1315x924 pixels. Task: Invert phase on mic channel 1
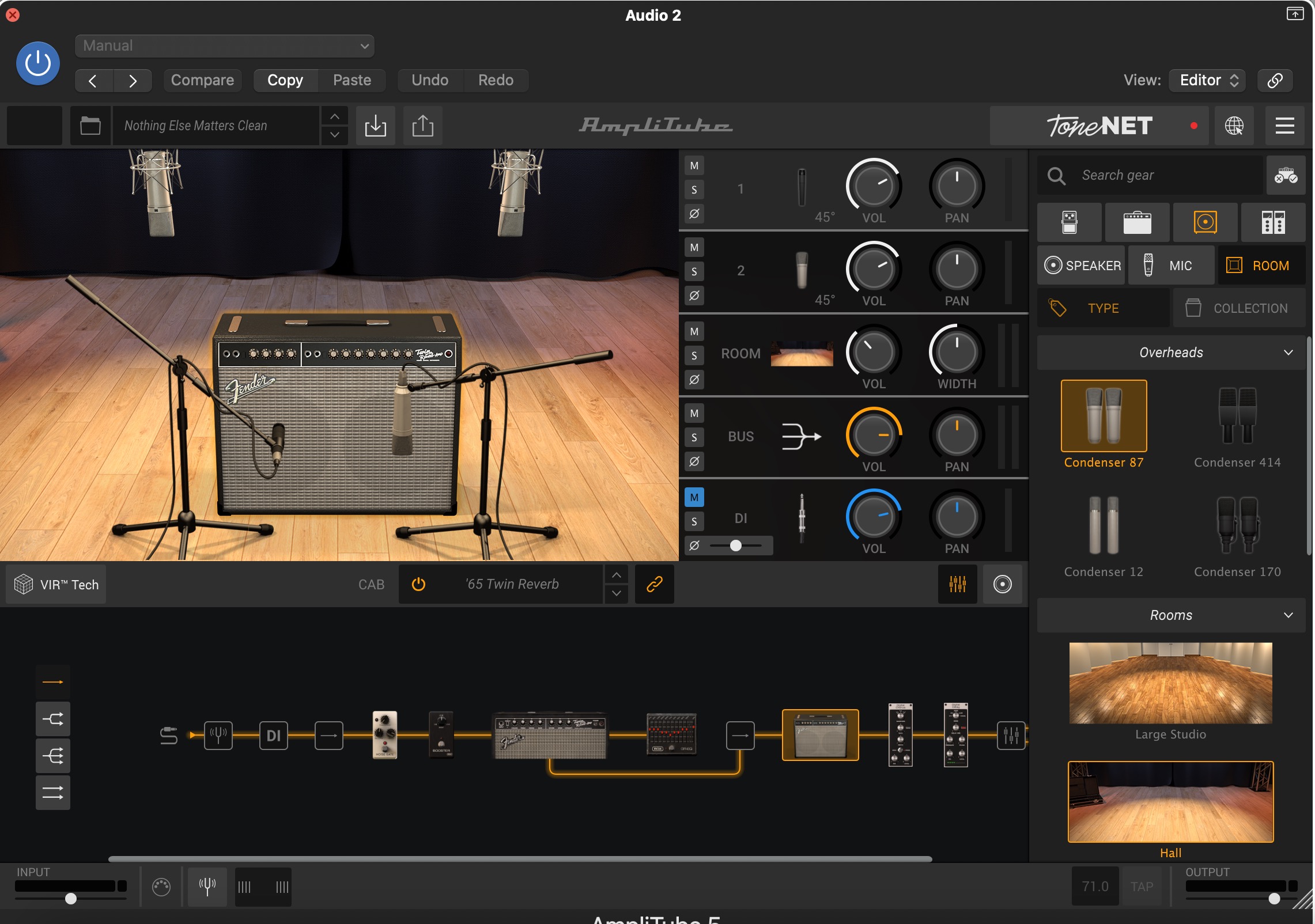click(694, 214)
